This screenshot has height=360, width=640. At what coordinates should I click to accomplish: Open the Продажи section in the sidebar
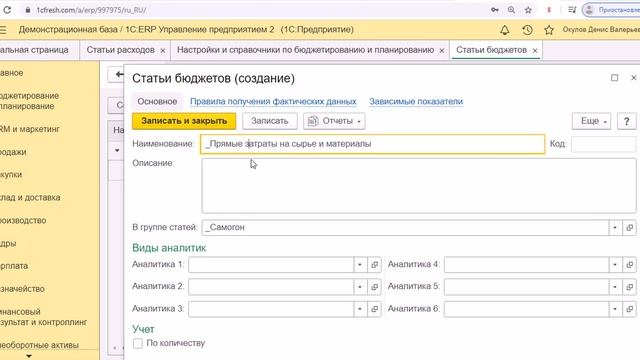tap(13, 152)
